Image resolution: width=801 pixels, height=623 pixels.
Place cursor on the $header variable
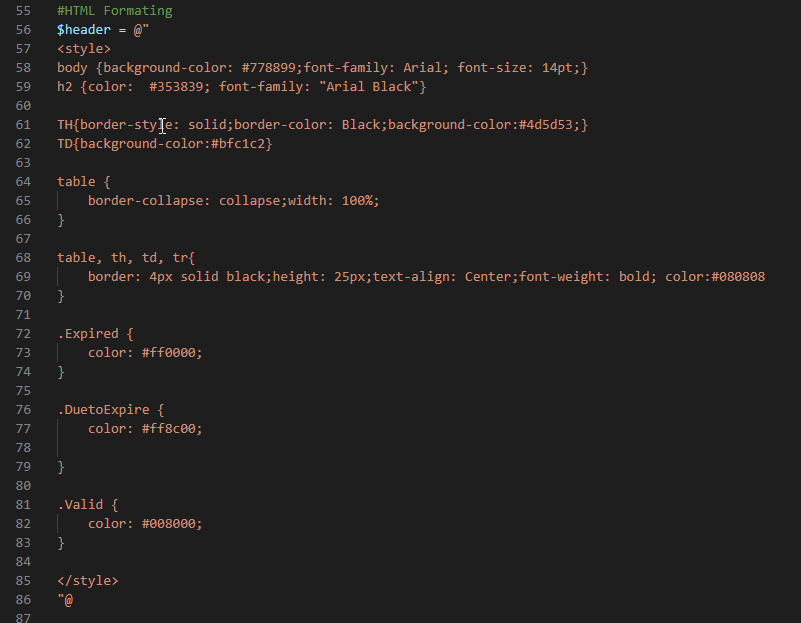(x=84, y=30)
